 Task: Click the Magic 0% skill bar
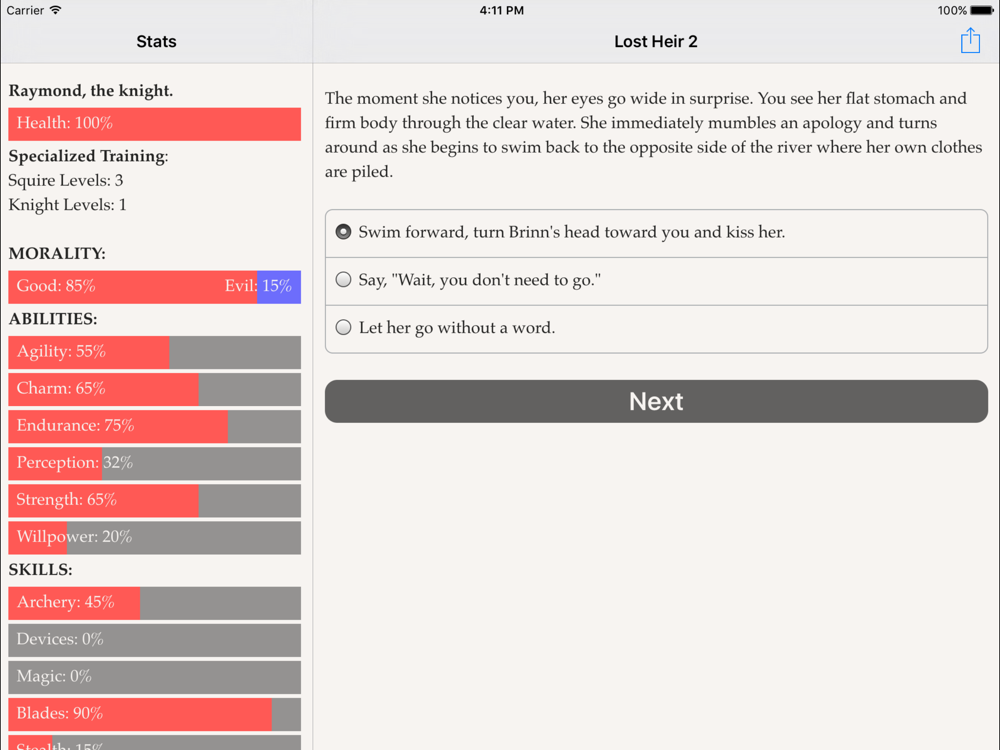coord(154,677)
